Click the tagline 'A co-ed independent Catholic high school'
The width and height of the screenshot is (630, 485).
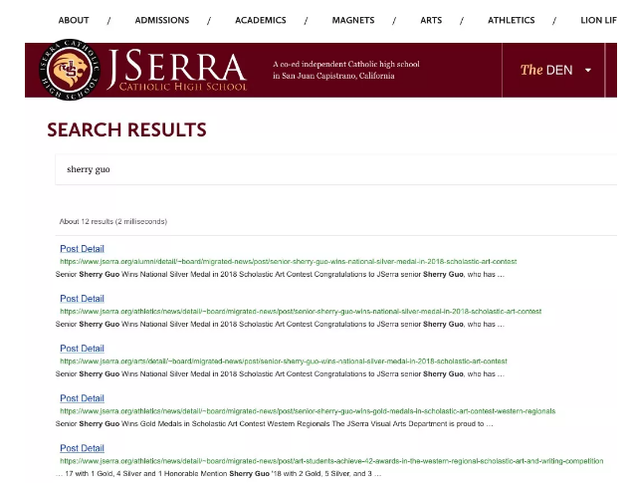(346, 64)
